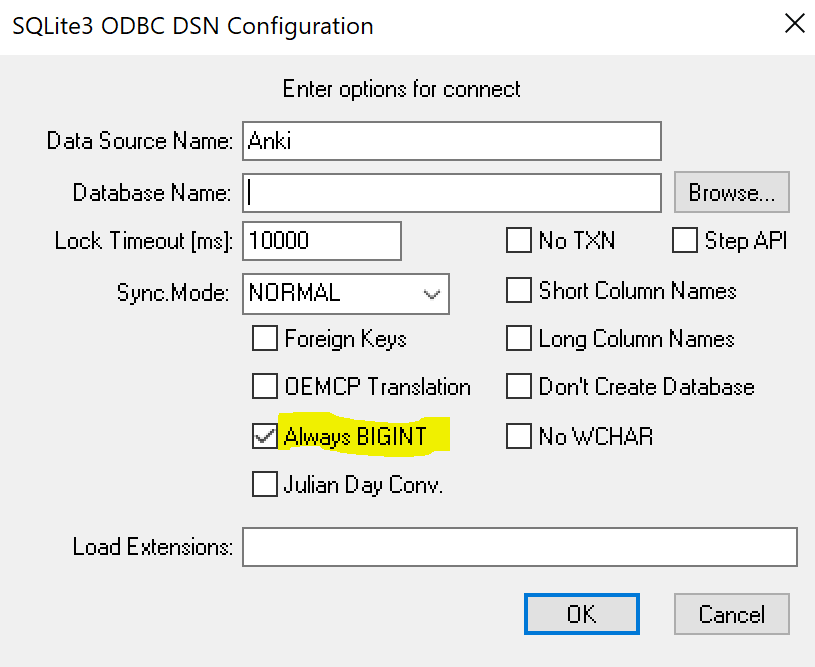Confirm settings with the OK button
Image resolution: width=815 pixels, height=667 pixels.
coord(582,614)
